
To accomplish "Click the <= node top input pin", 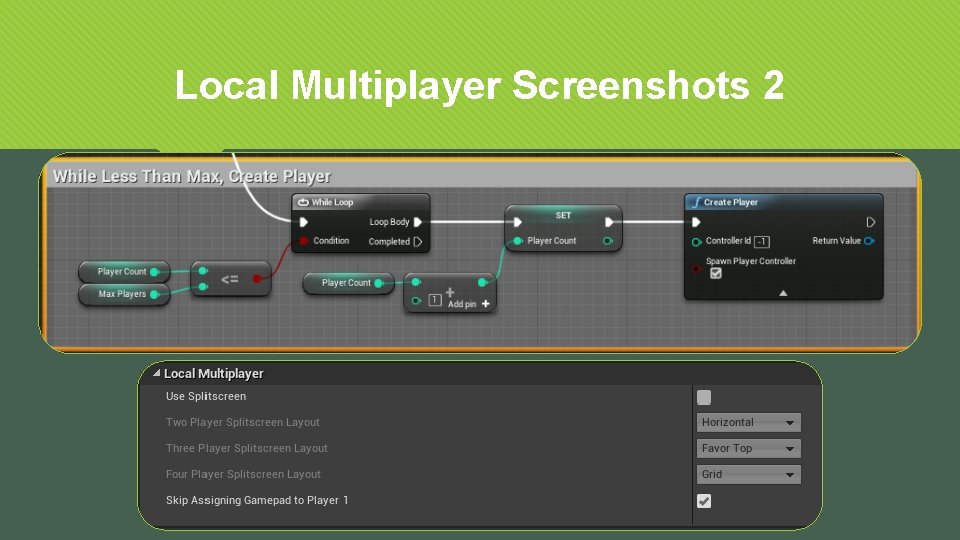I will click(x=203, y=271).
